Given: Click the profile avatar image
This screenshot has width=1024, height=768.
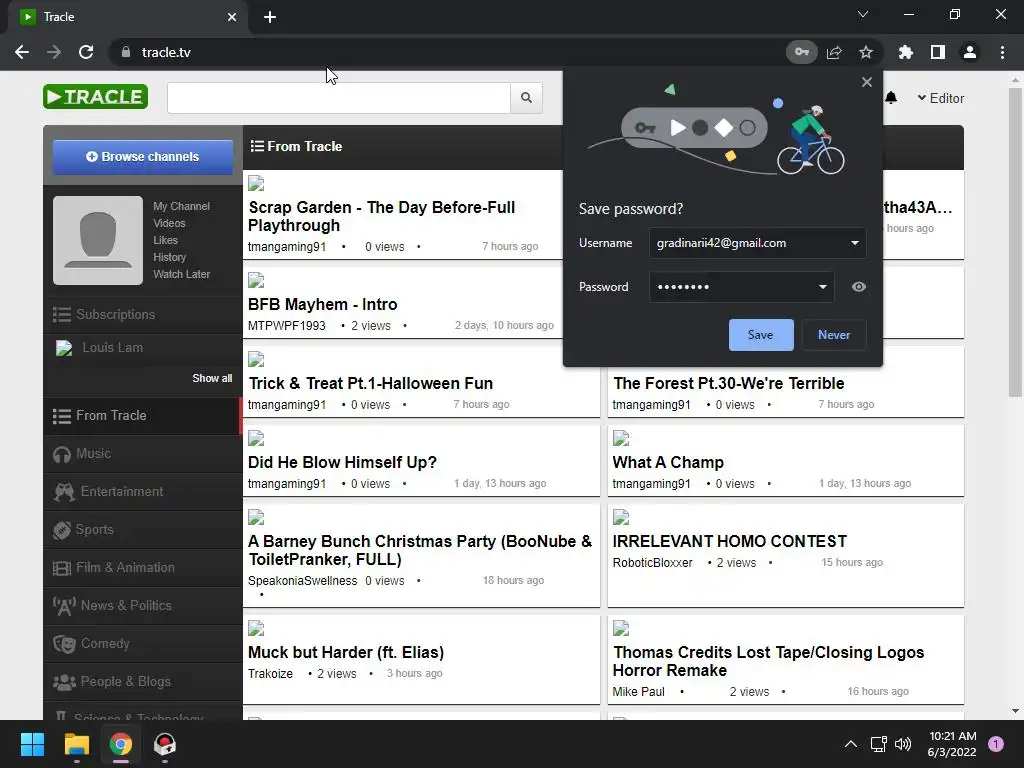Looking at the screenshot, I should tap(98, 240).
